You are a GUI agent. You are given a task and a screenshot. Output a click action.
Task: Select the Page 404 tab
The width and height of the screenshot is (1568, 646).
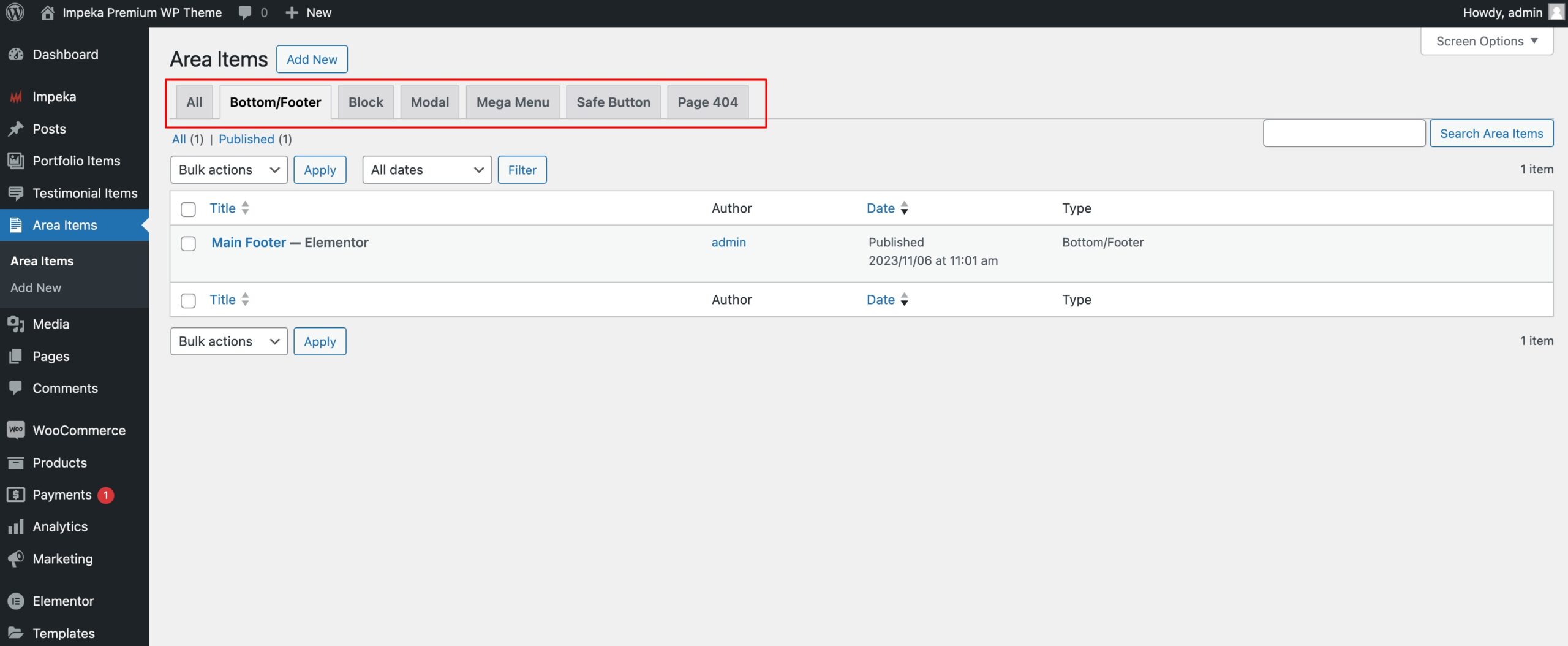tap(707, 102)
